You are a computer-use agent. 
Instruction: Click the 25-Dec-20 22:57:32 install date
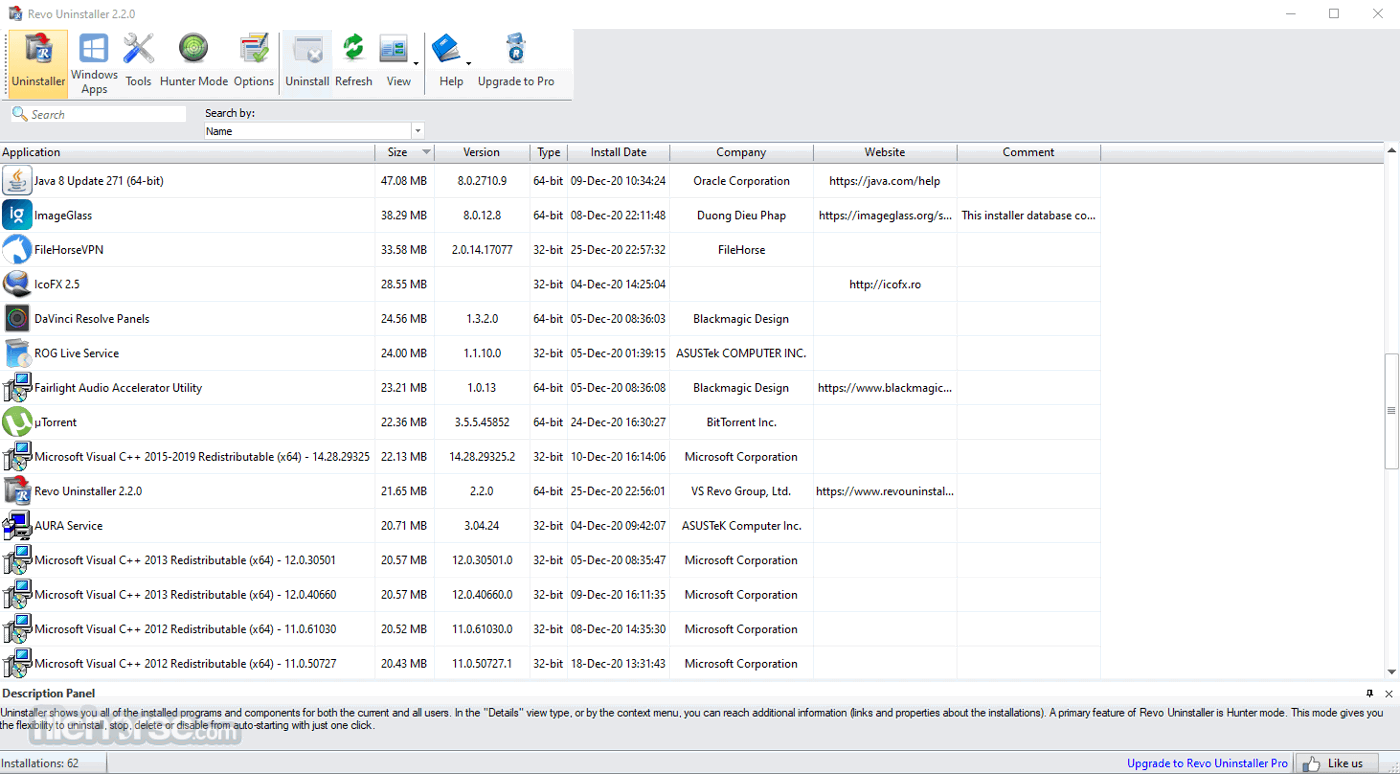point(618,250)
